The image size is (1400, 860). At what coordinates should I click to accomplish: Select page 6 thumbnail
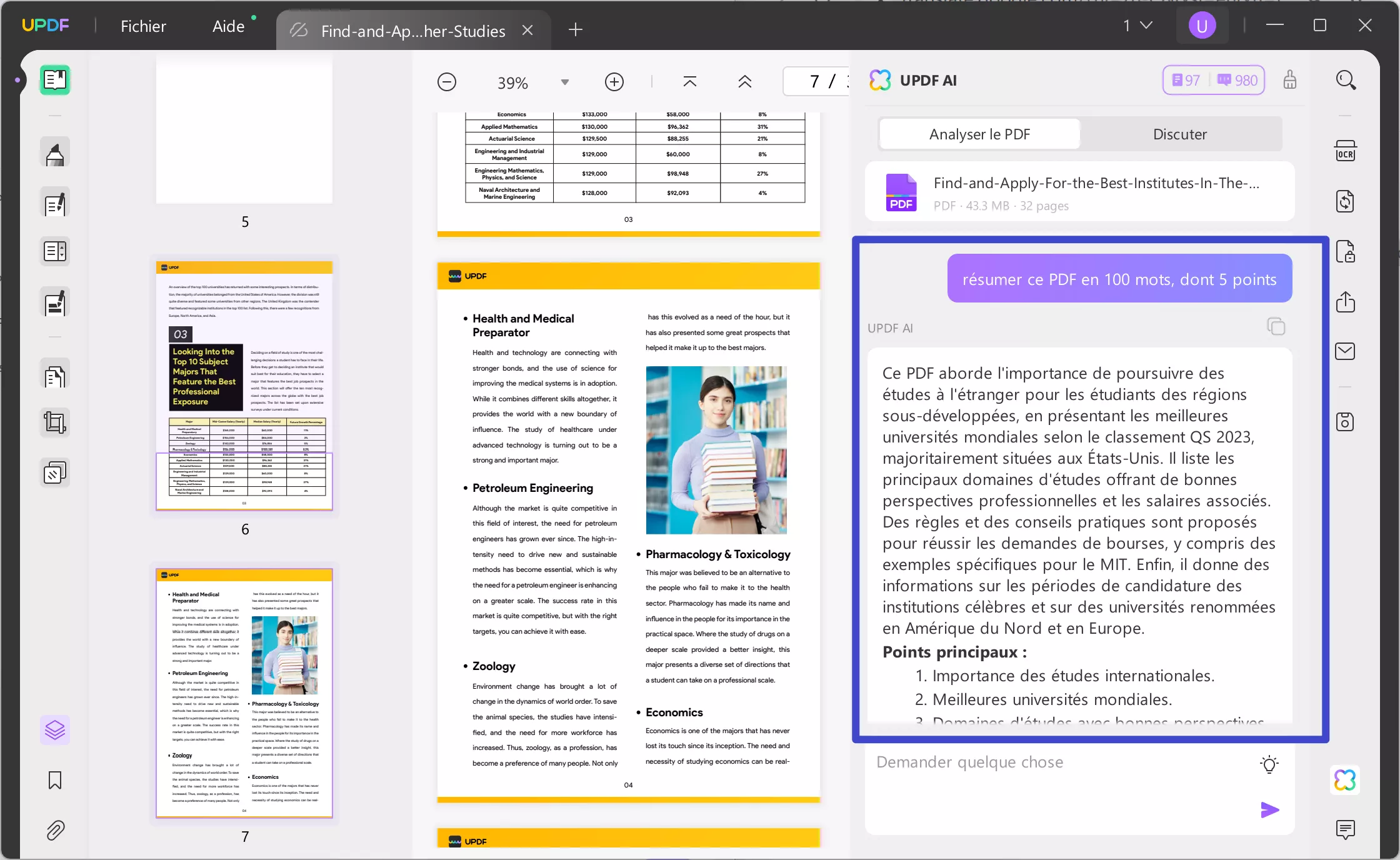[244, 386]
